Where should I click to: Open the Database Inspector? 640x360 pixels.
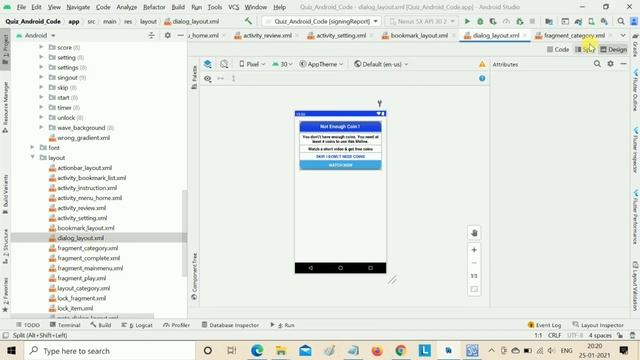230,325
